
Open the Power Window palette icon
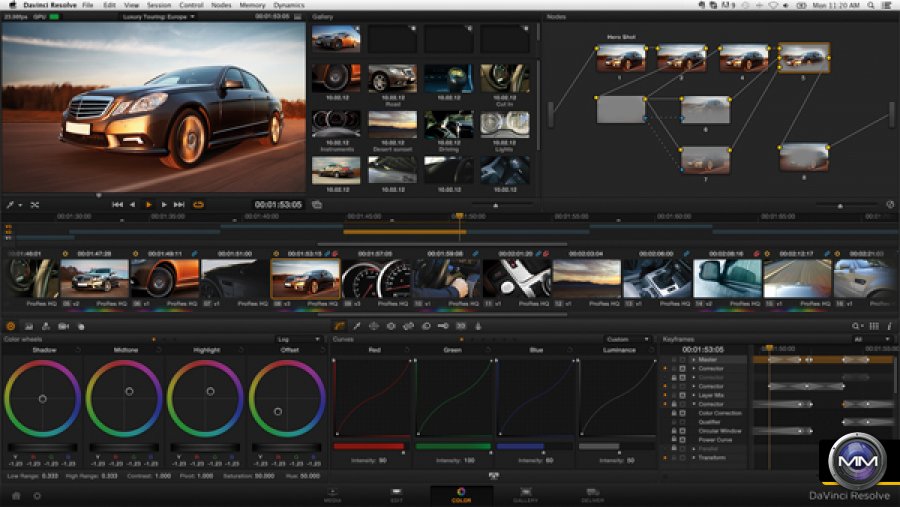374,326
